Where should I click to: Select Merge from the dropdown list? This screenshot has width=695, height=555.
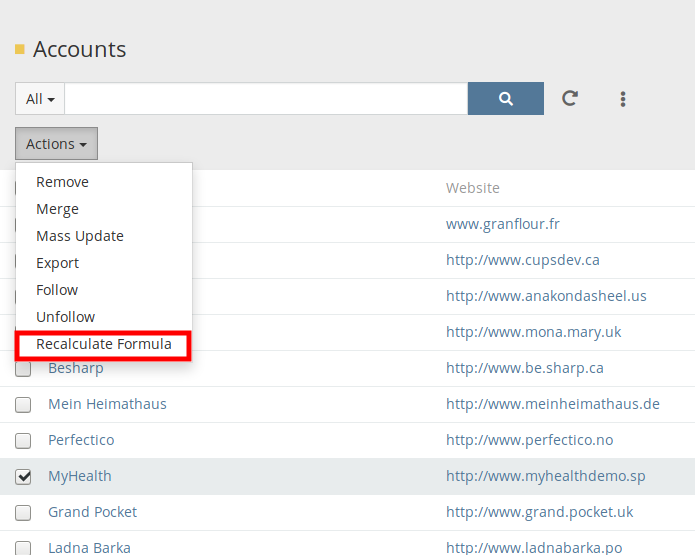(57, 209)
